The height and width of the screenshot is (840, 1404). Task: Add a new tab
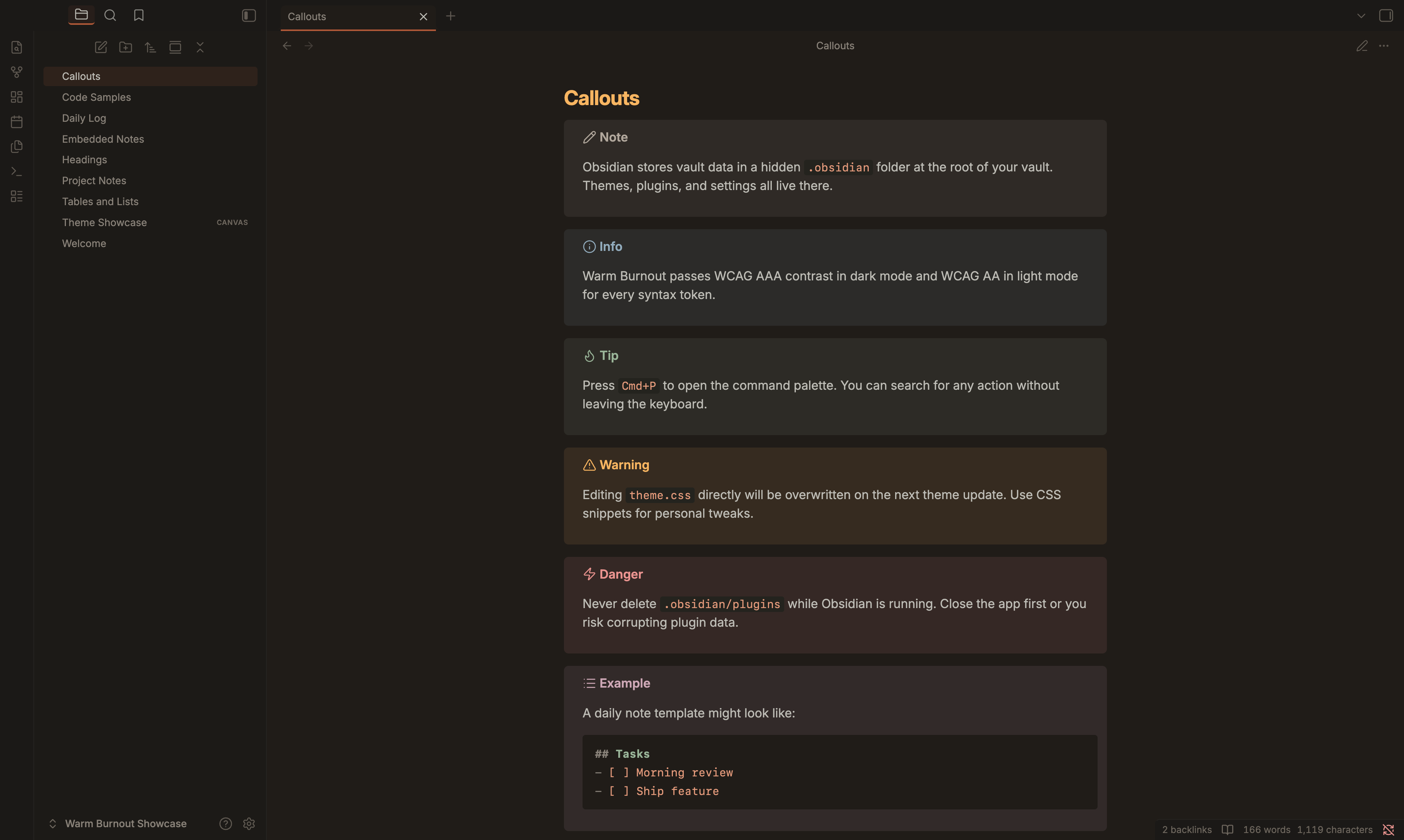[x=450, y=16]
